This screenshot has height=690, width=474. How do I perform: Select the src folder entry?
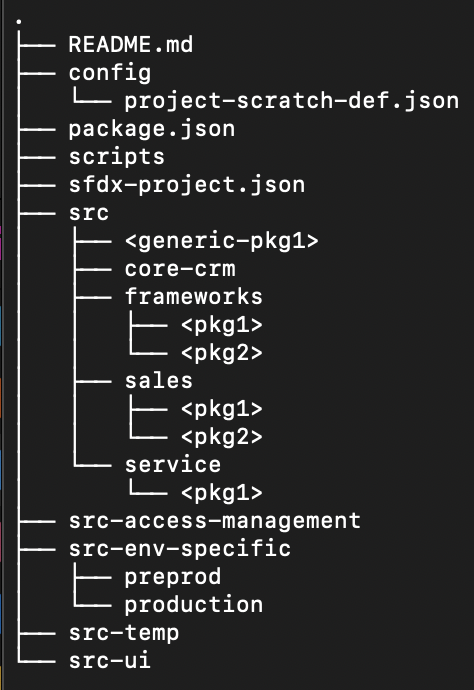89,213
